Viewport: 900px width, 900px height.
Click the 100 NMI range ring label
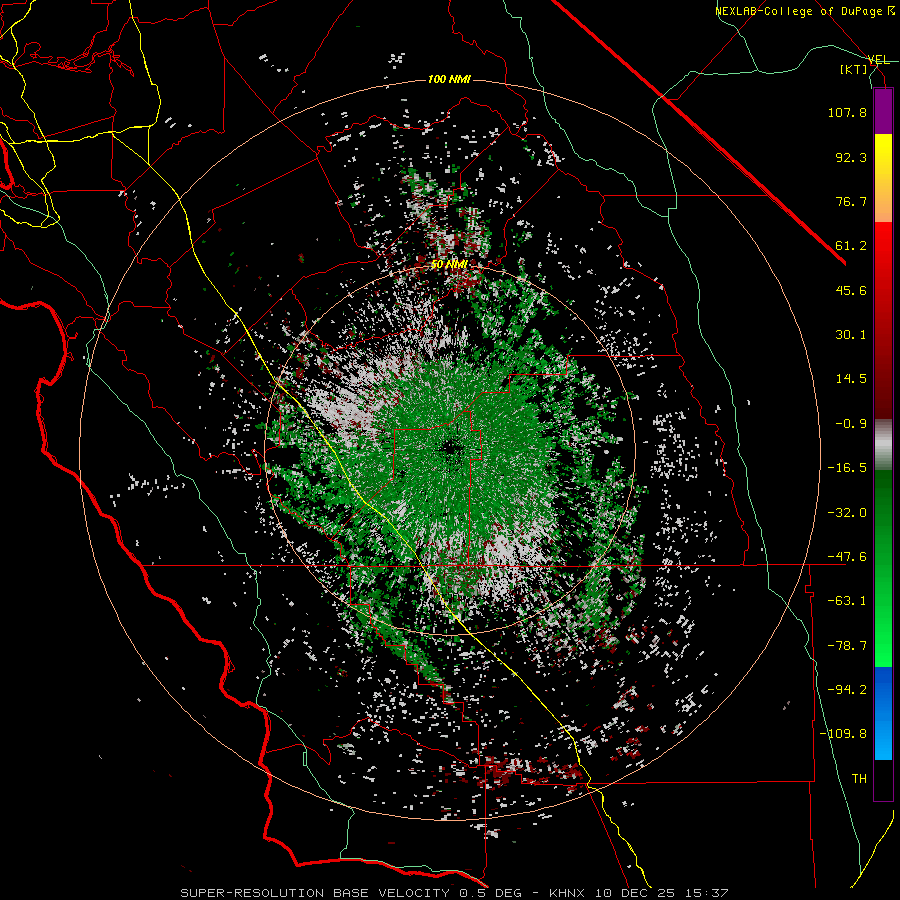point(449,79)
